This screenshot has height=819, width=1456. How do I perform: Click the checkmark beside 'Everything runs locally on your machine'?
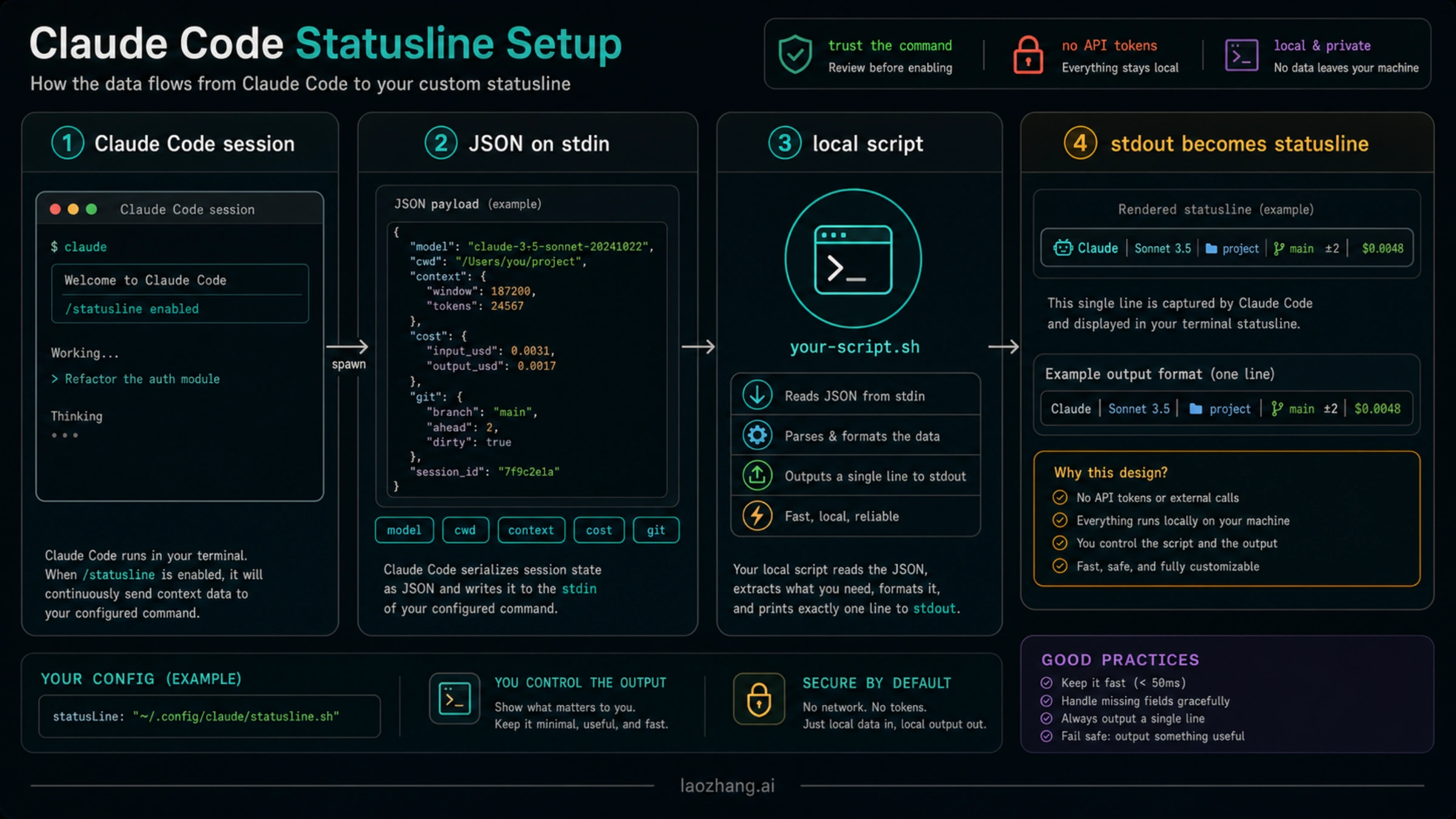[x=1060, y=520]
